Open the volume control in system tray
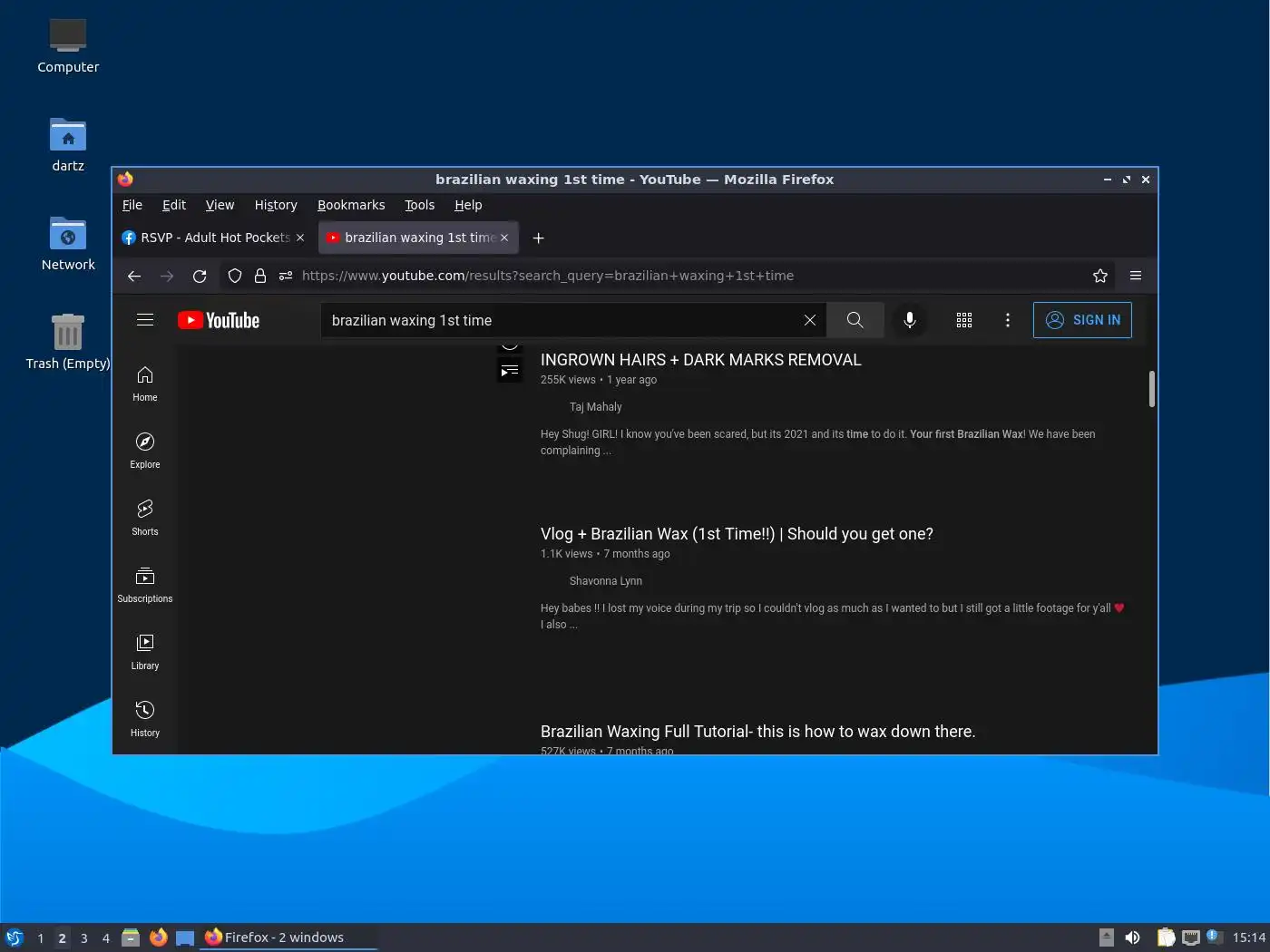The image size is (1270, 952). 1132,937
